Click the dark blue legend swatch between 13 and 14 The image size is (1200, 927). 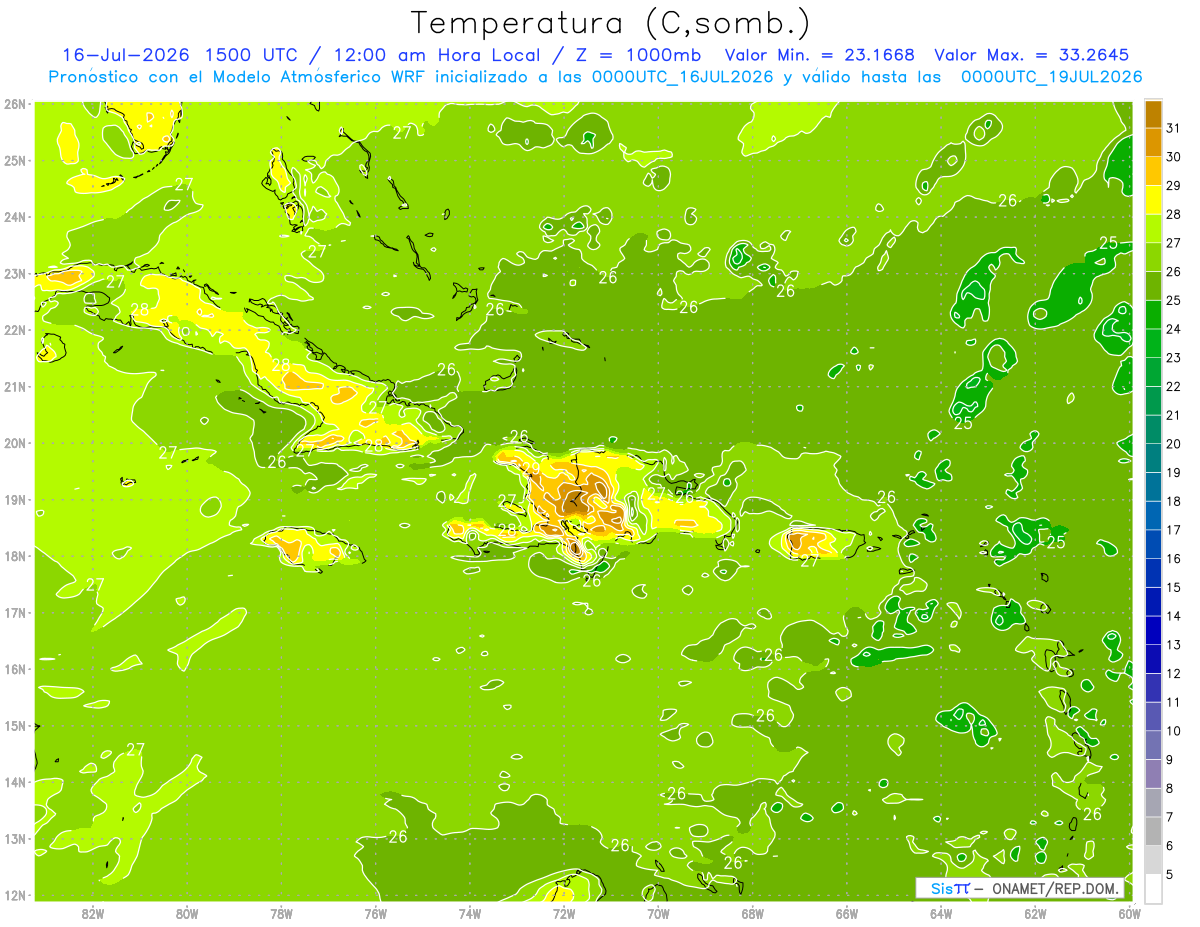1154,630
